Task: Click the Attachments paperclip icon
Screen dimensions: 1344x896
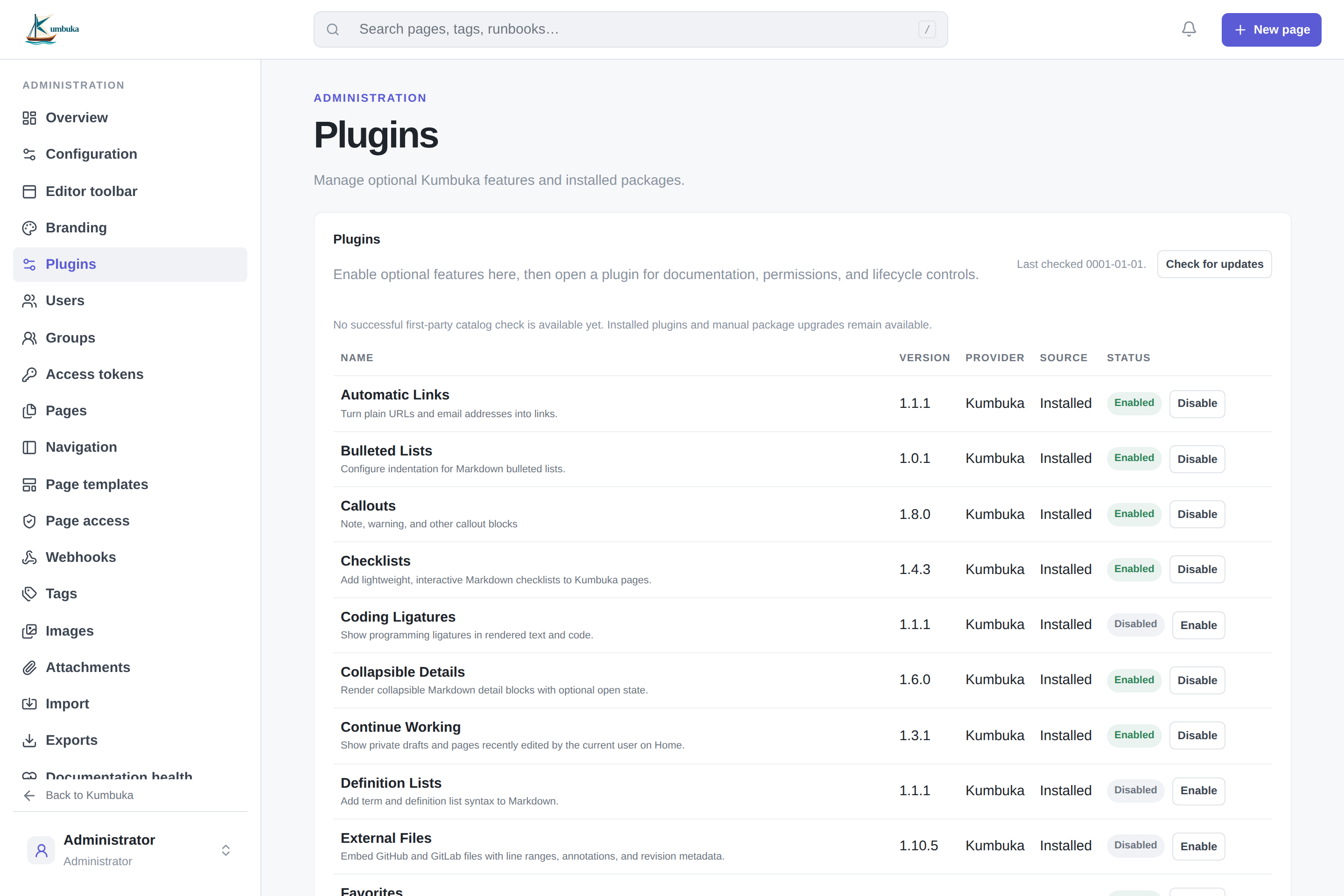Action: (x=29, y=667)
